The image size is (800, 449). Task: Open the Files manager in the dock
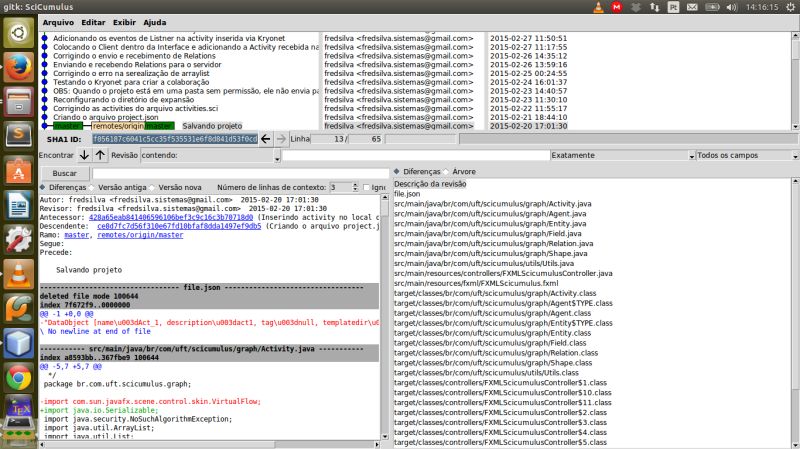click(19, 102)
